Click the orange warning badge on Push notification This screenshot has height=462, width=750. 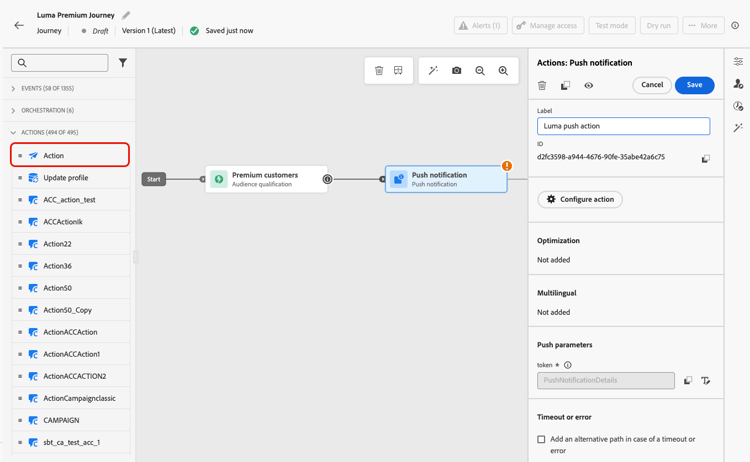[x=507, y=165]
